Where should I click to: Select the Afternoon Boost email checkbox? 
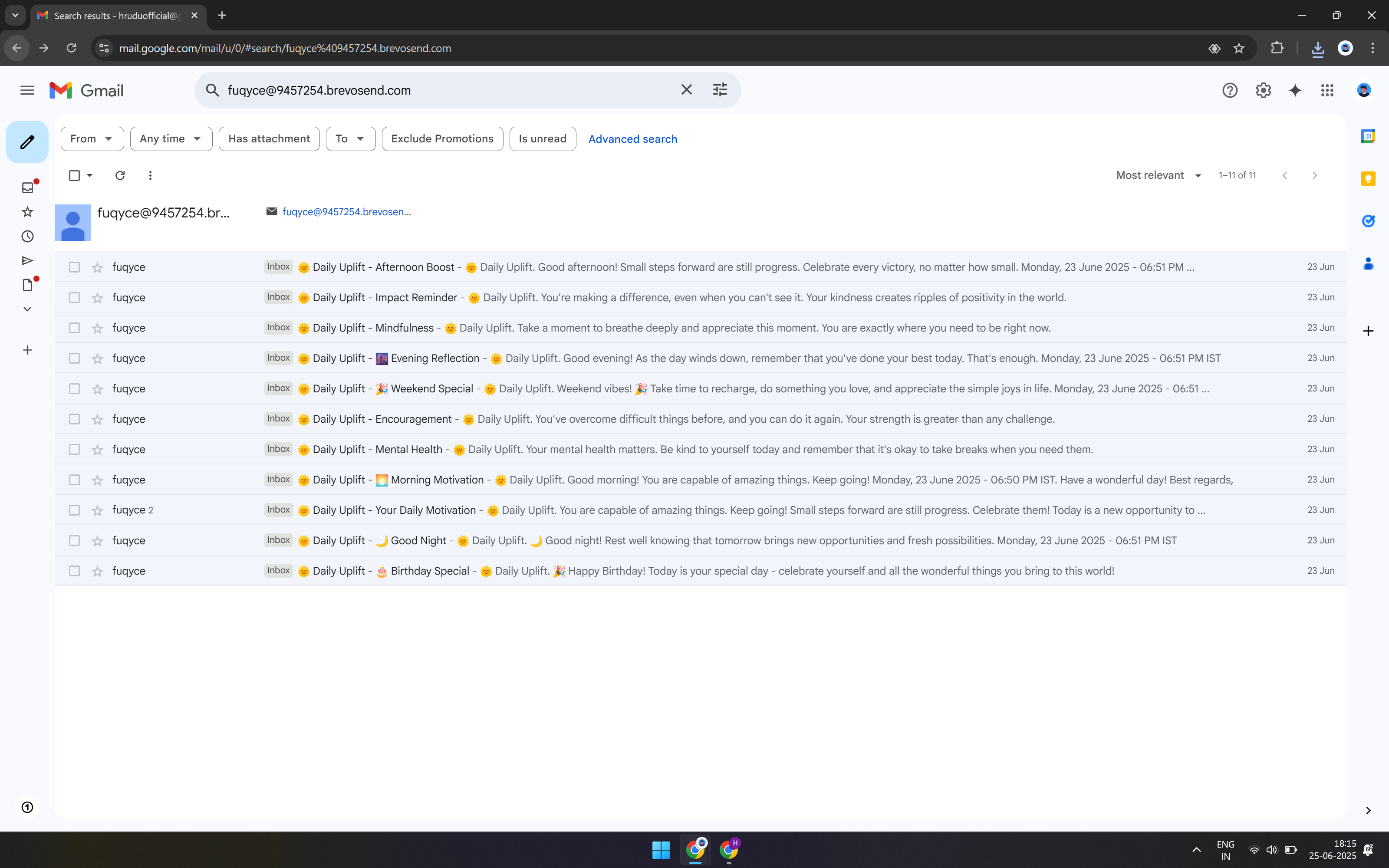tap(74, 267)
